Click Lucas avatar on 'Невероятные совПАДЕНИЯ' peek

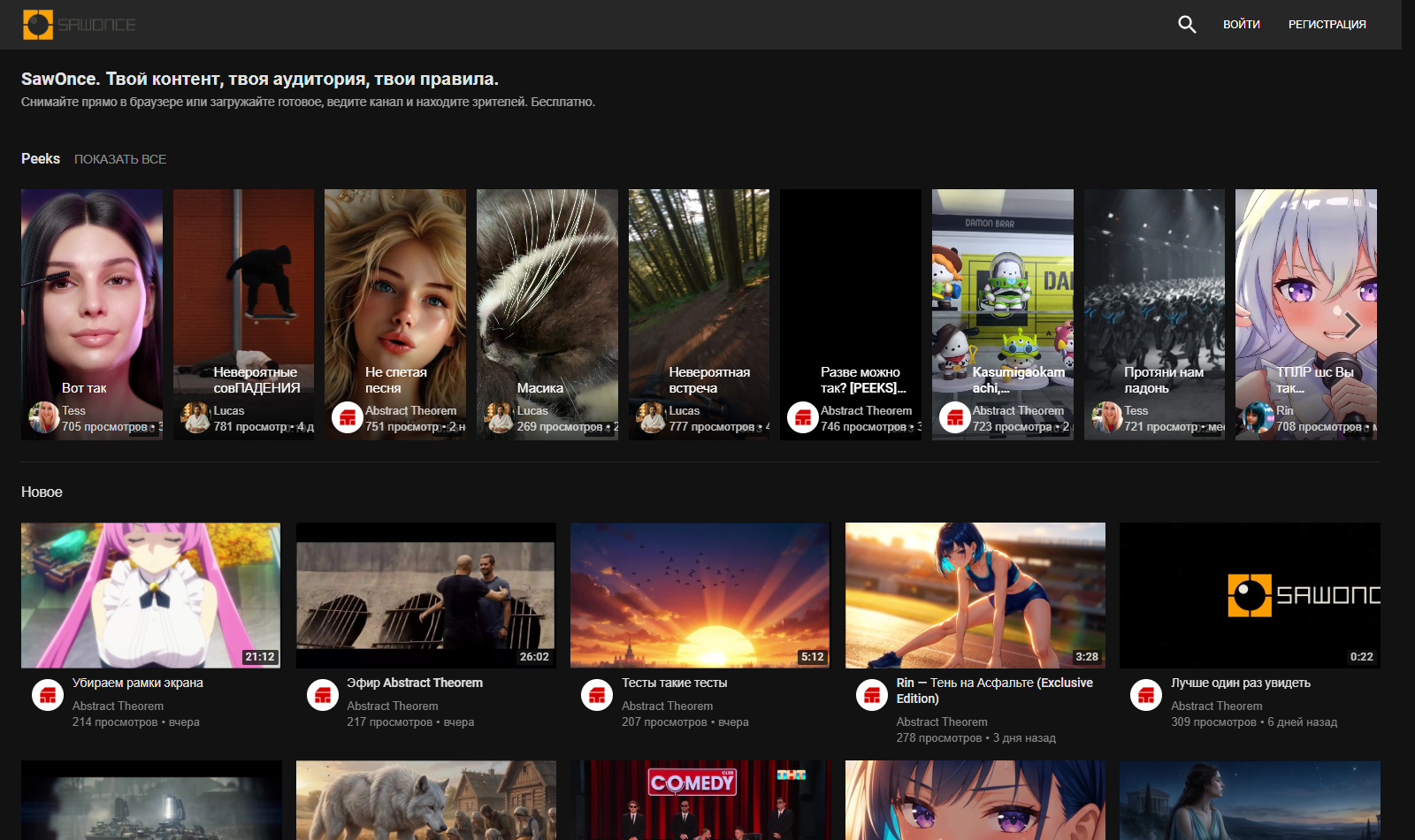(x=196, y=417)
